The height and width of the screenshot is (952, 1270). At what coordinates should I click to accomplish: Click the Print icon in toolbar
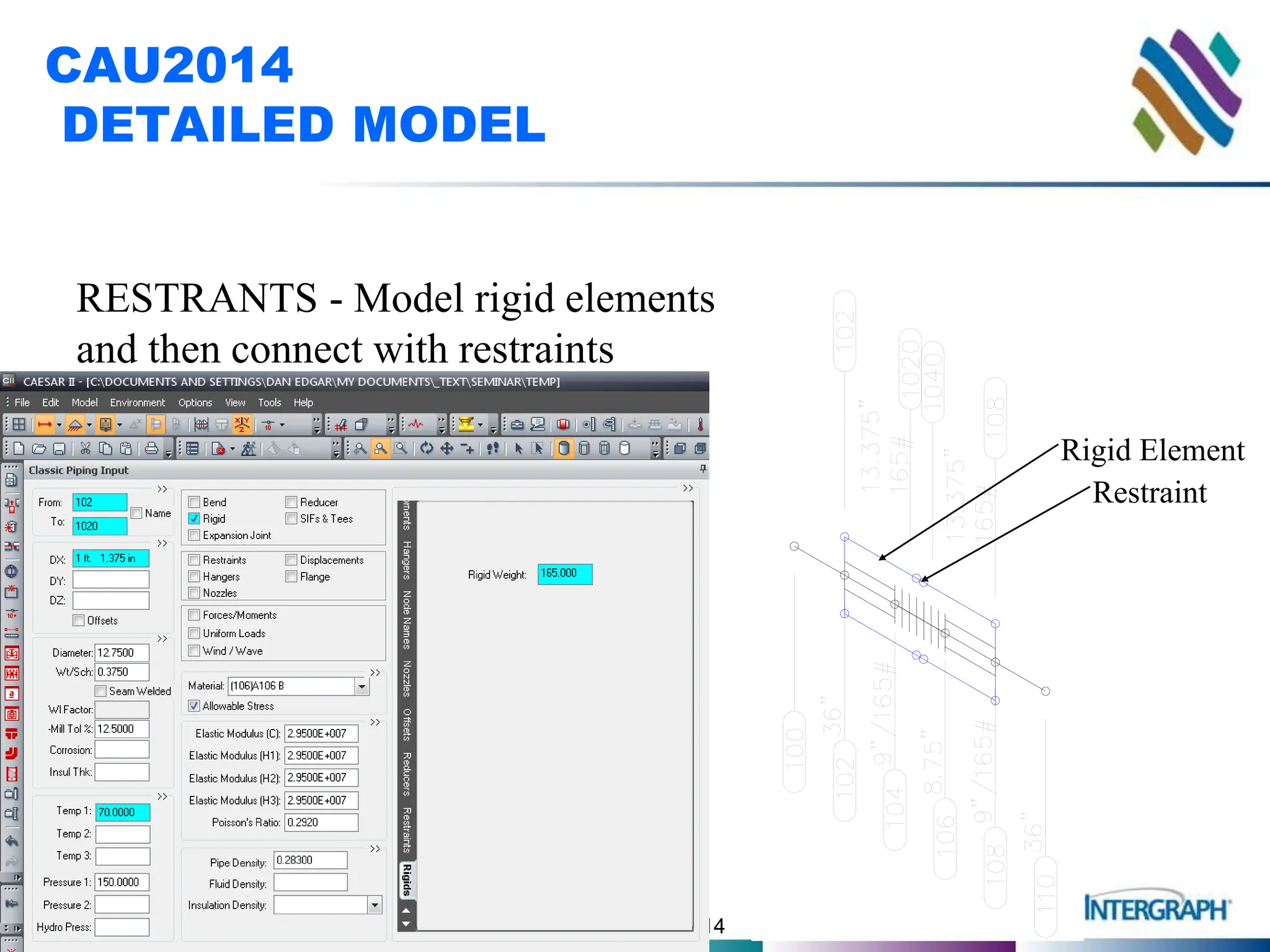151,449
